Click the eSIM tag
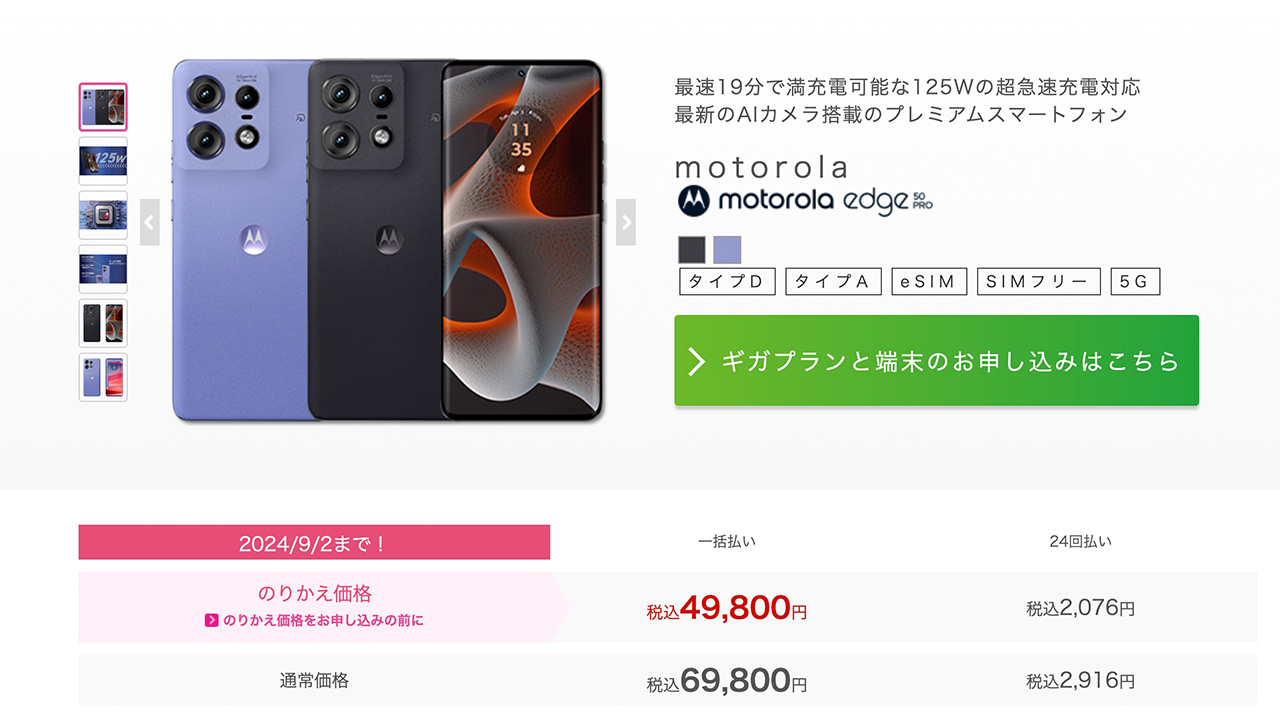Screen dimensions: 1280x720 (x=928, y=282)
